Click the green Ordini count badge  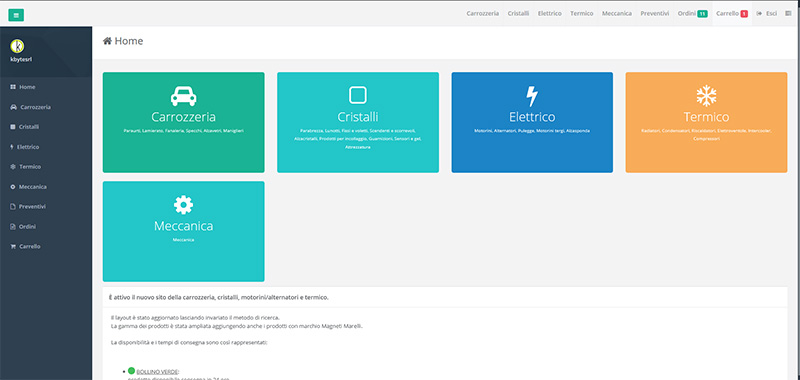tap(702, 14)
